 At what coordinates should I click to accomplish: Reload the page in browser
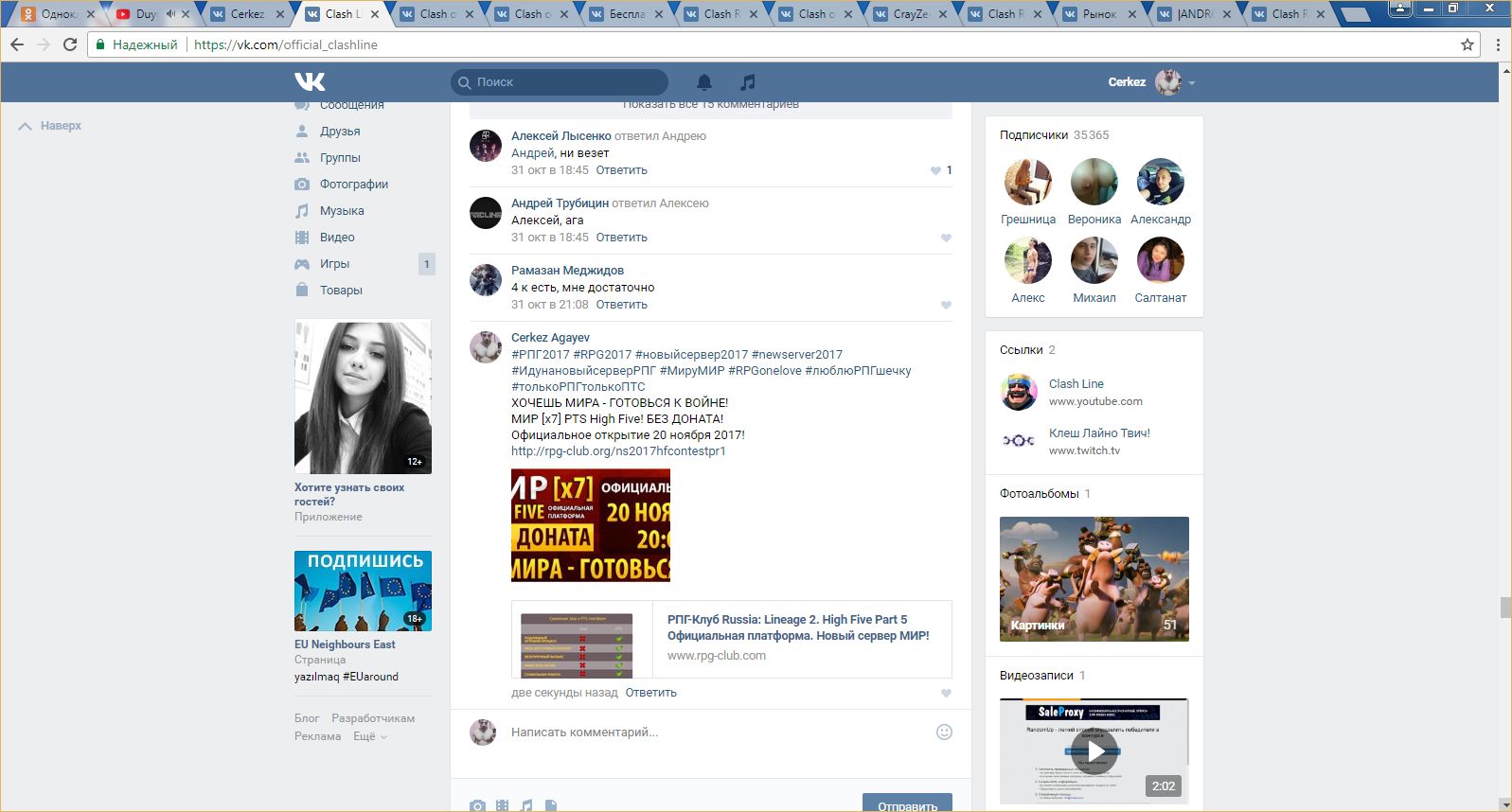[70, 44]
